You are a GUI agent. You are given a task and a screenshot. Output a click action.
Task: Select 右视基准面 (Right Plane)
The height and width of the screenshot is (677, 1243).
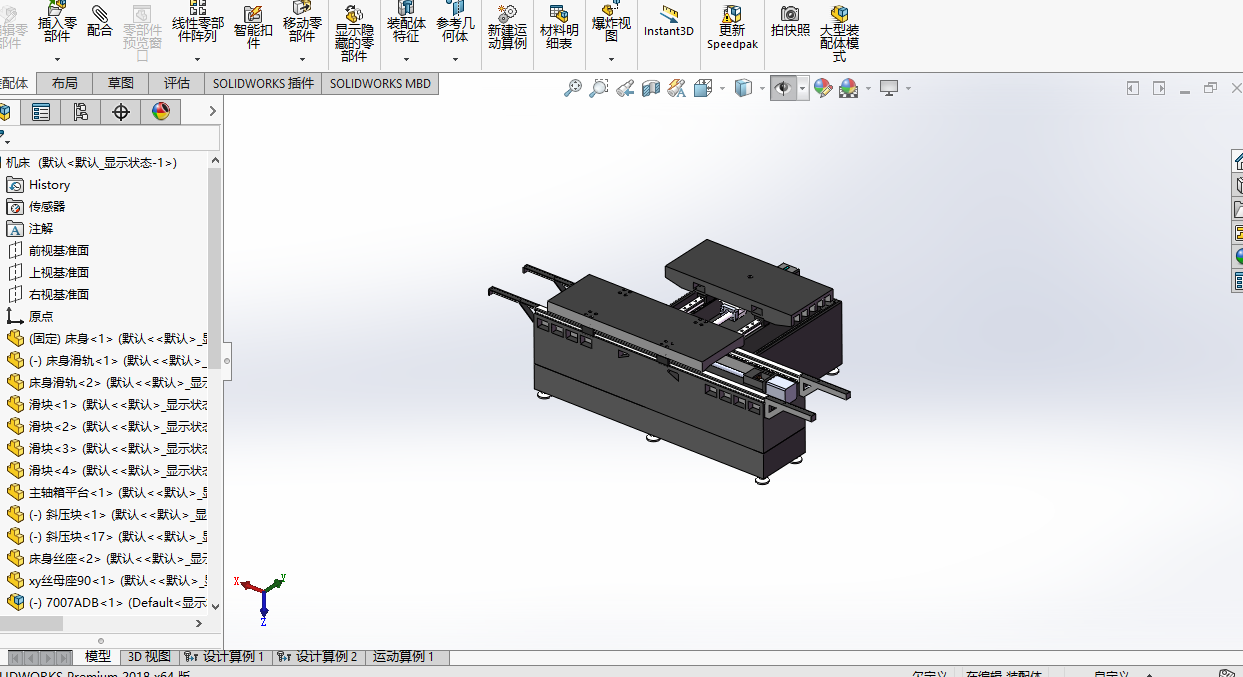coord(58,295)
